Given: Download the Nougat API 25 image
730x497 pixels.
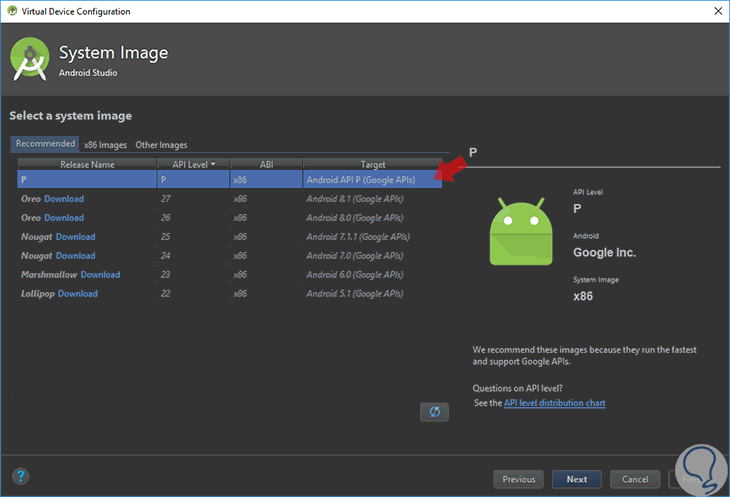Looking at the screenshot, I should tap(75, 237).
